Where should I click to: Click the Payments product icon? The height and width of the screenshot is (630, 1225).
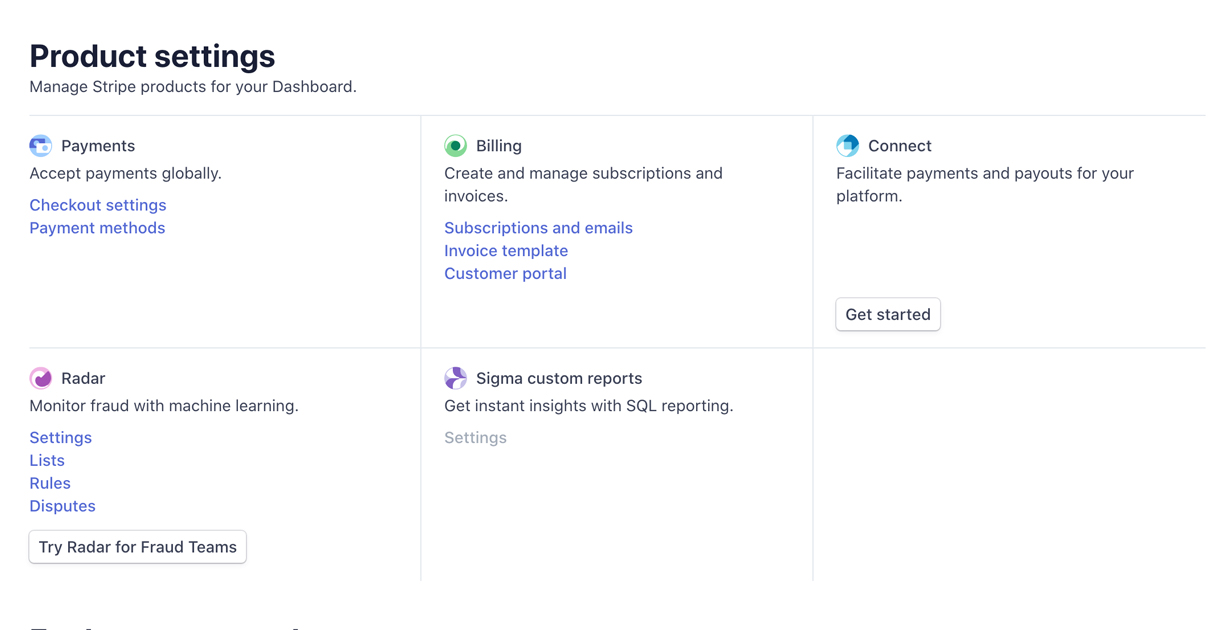(x=40, y=146)
